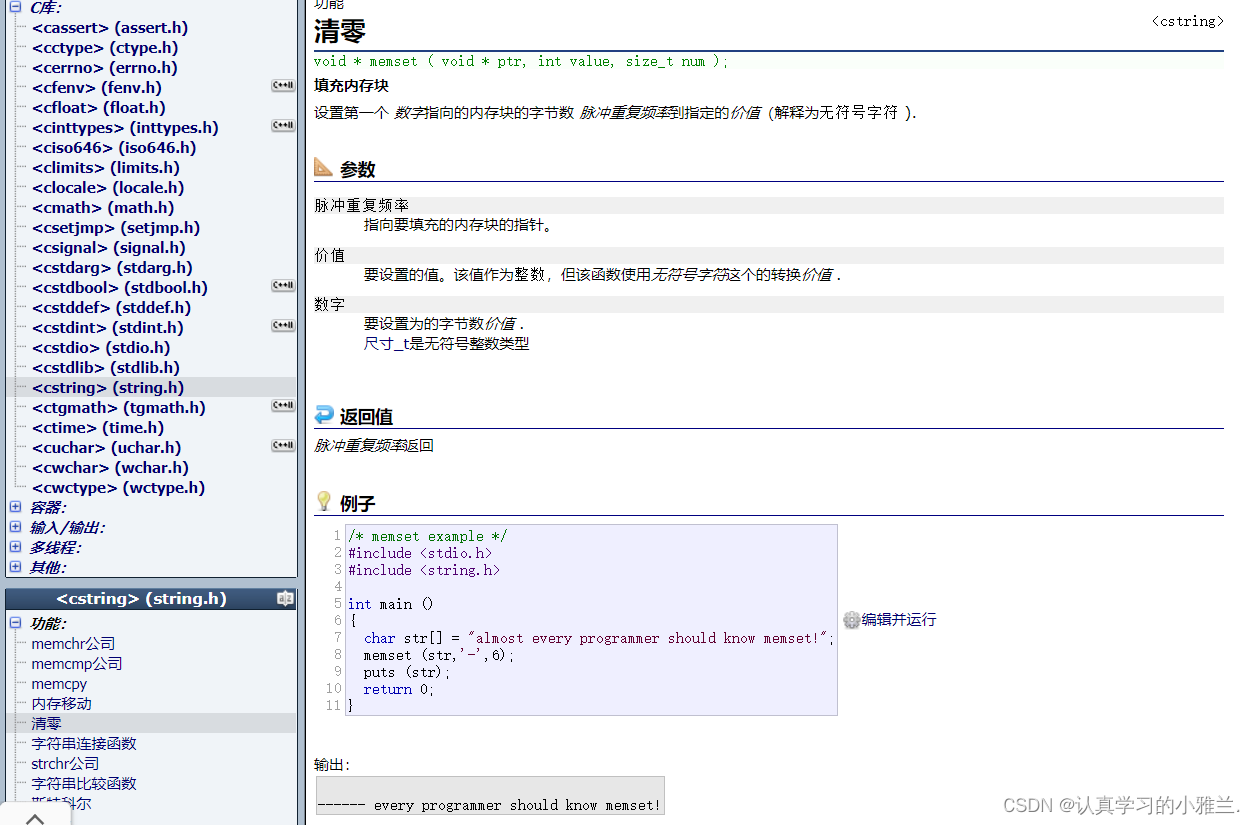This screenshot has width=1255, height=825.
Task: Click the gear icon beside 编辑并运行
Action: tap(851, 620)
